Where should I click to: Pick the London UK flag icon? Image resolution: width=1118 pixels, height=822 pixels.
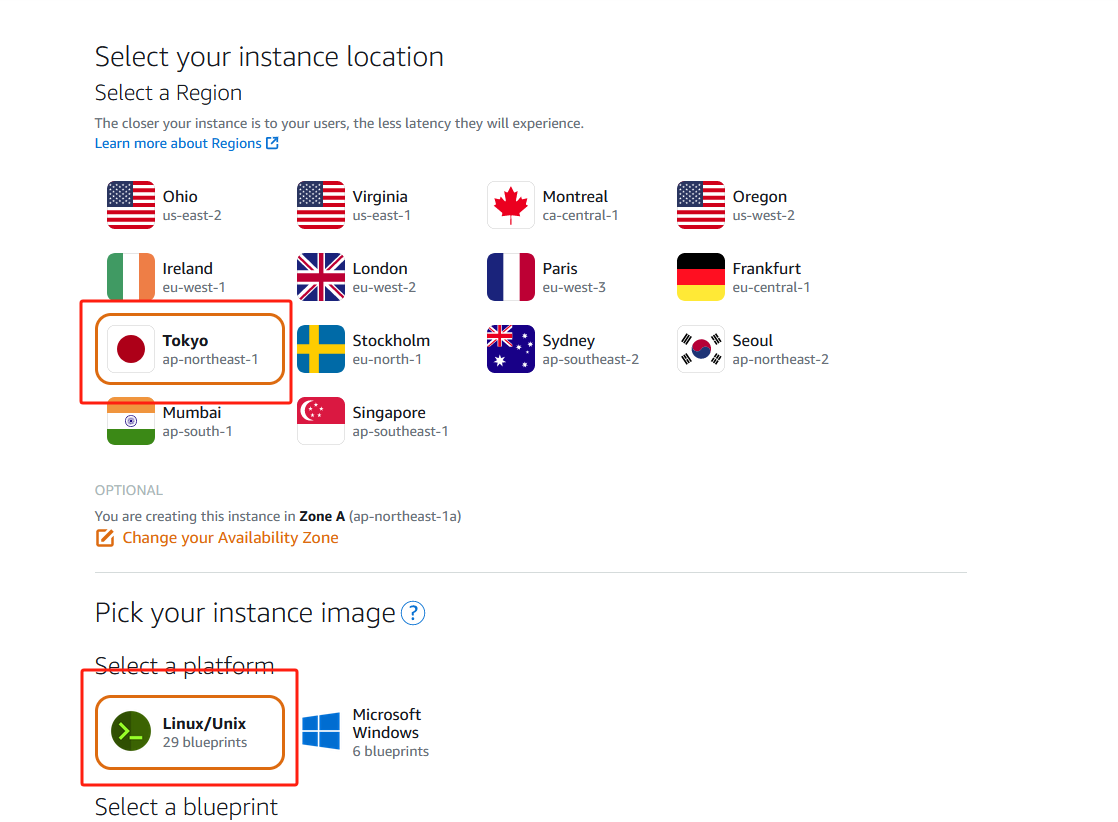point(321,277)
